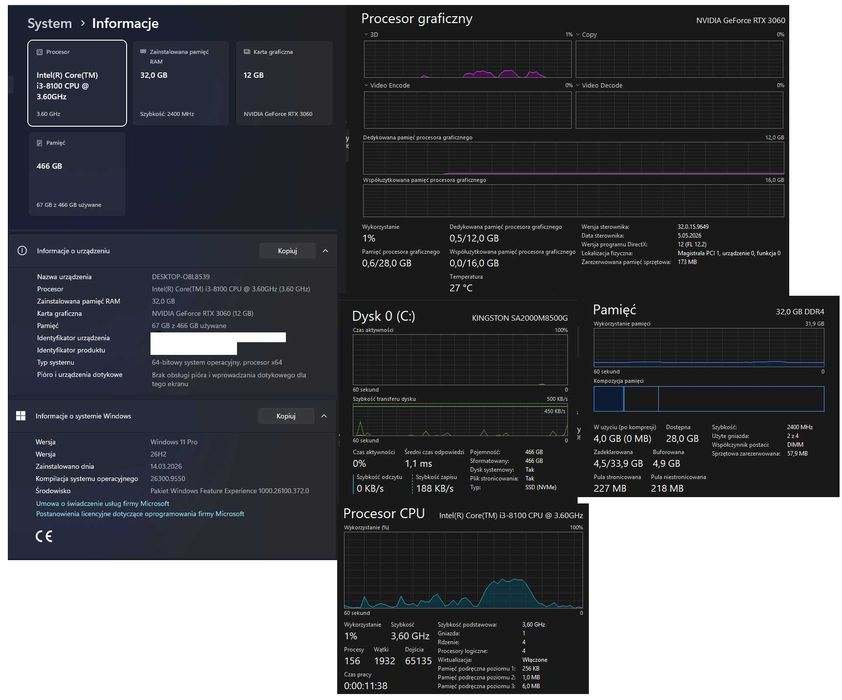The width and height of the screenshot is (842, 700).
Task: Click the CPU Wykorzystanie usage graph
Action: pyautogui.click(x=463, y=570)
